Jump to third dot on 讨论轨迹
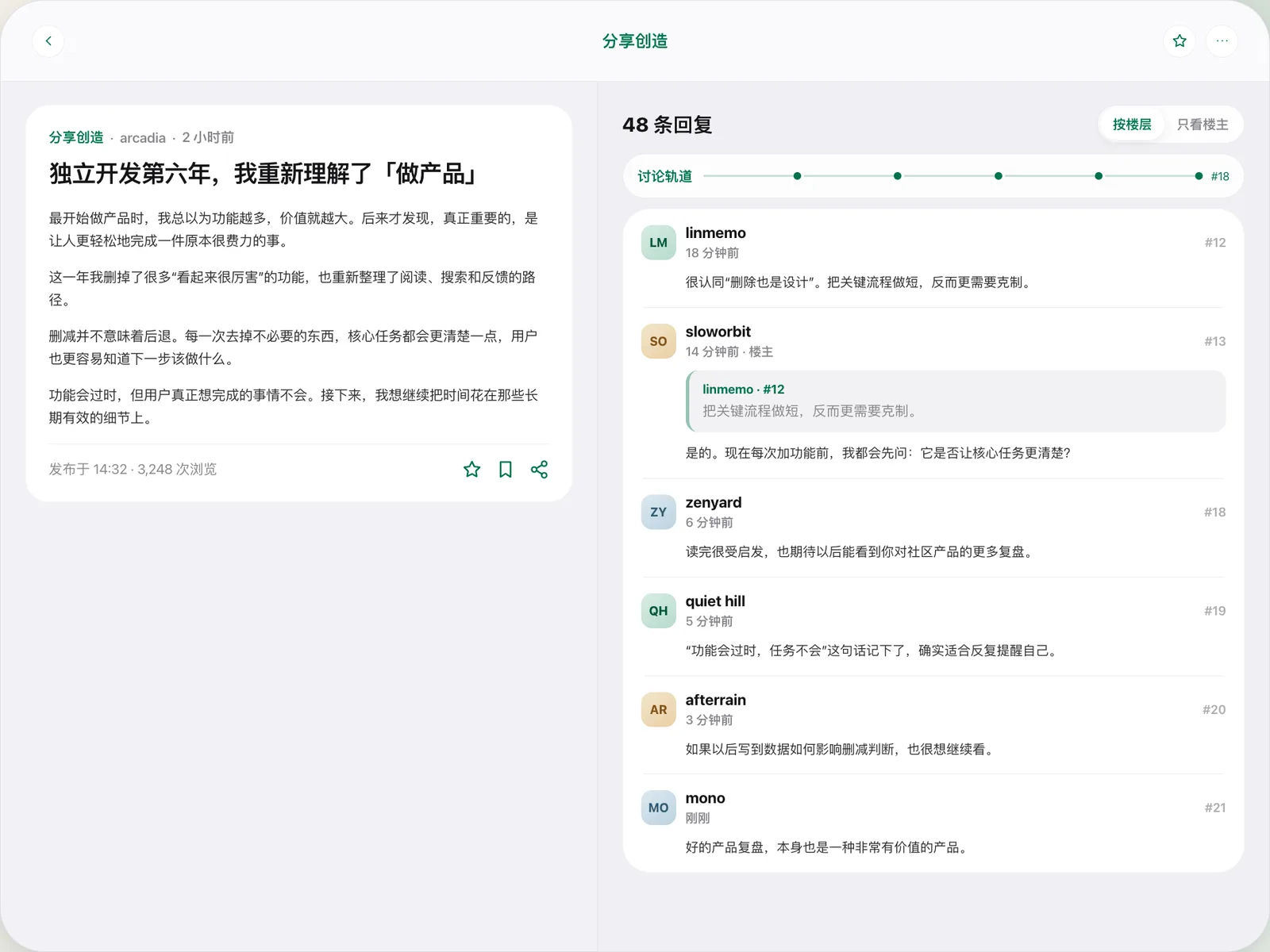The height and width of the screenshot is (952, 1270). [998, 176]
